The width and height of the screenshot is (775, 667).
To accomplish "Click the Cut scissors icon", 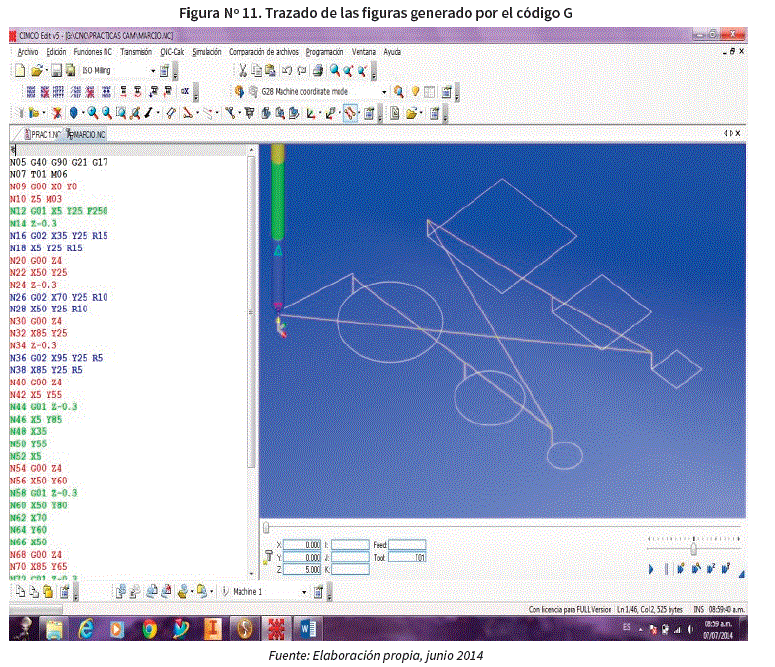I will tap(242, 71).
